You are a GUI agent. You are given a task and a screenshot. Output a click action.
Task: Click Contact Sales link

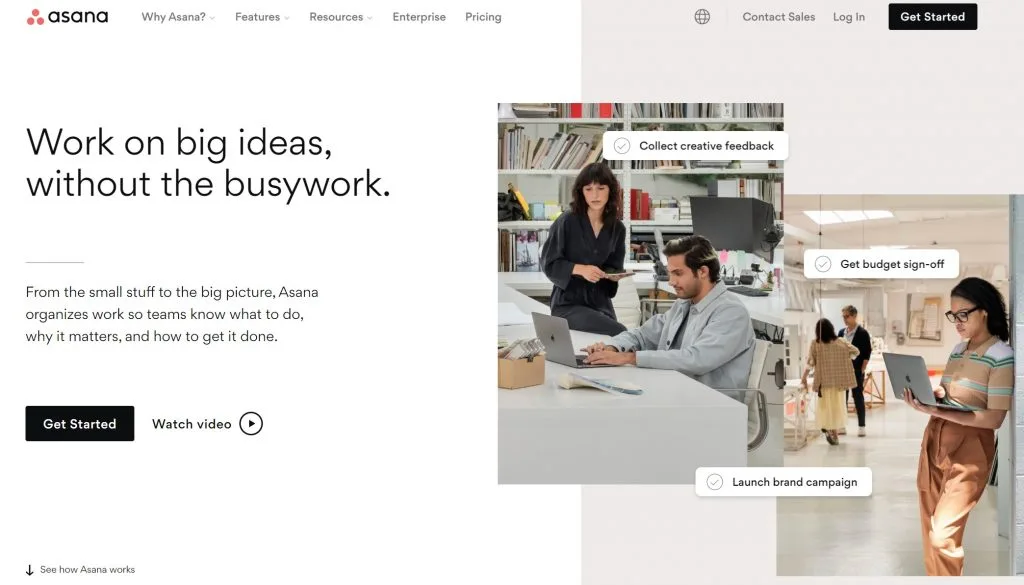(778, 17)
